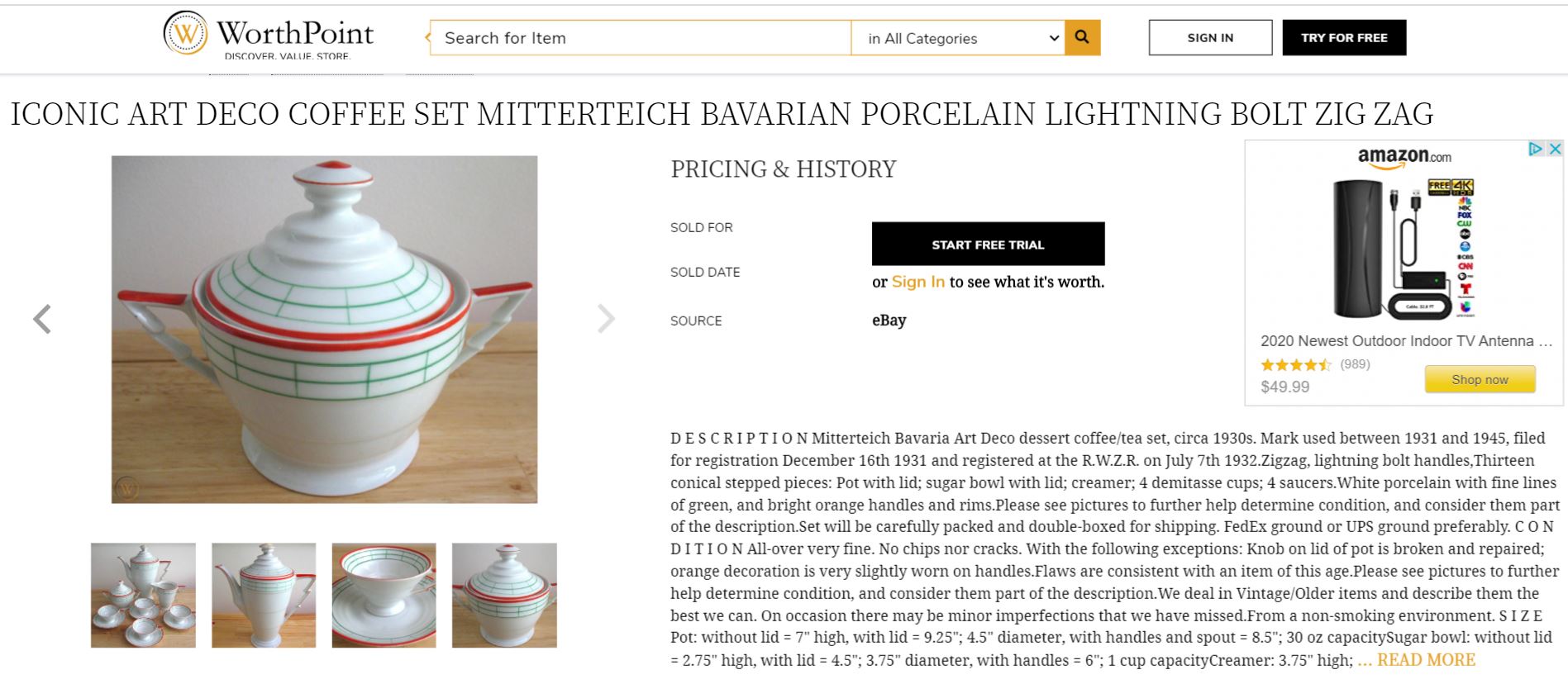Show the next product photo using the right arrow
The width and height of the screenshot is (1568, 684).
(x=608, y=318)
